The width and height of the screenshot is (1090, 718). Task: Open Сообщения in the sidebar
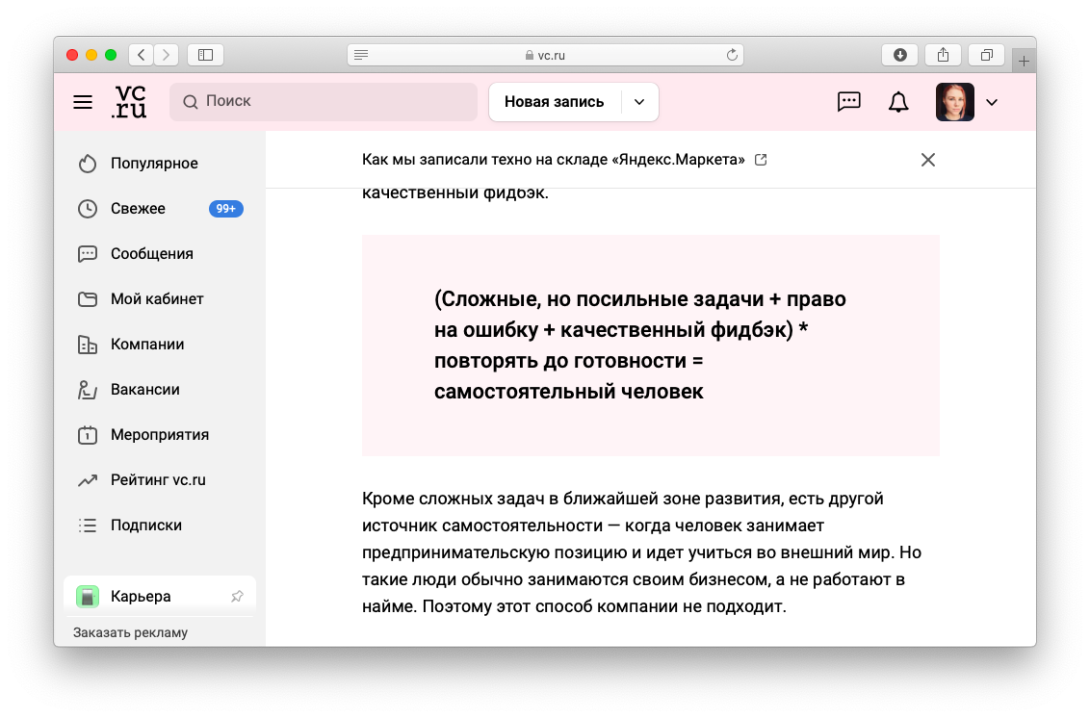(152, 254)
